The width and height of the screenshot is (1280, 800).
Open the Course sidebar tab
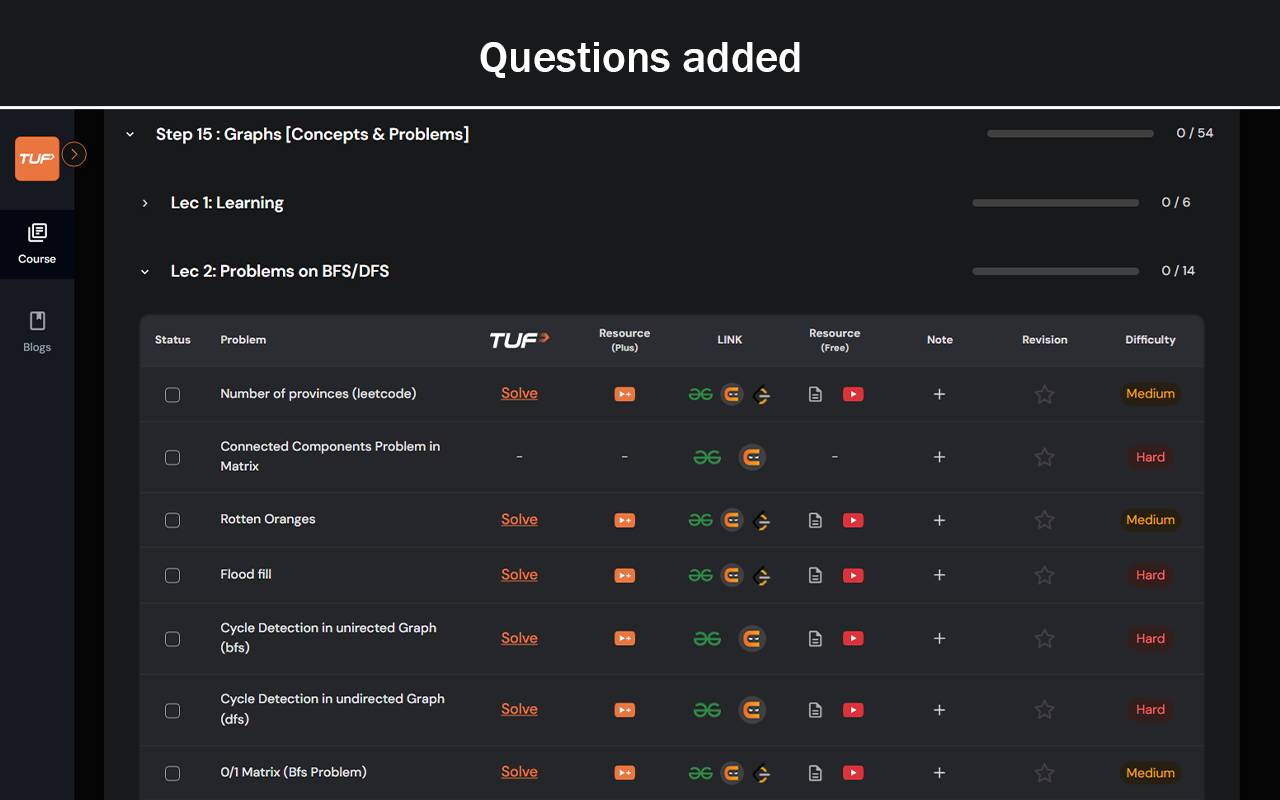coord(37,243)
